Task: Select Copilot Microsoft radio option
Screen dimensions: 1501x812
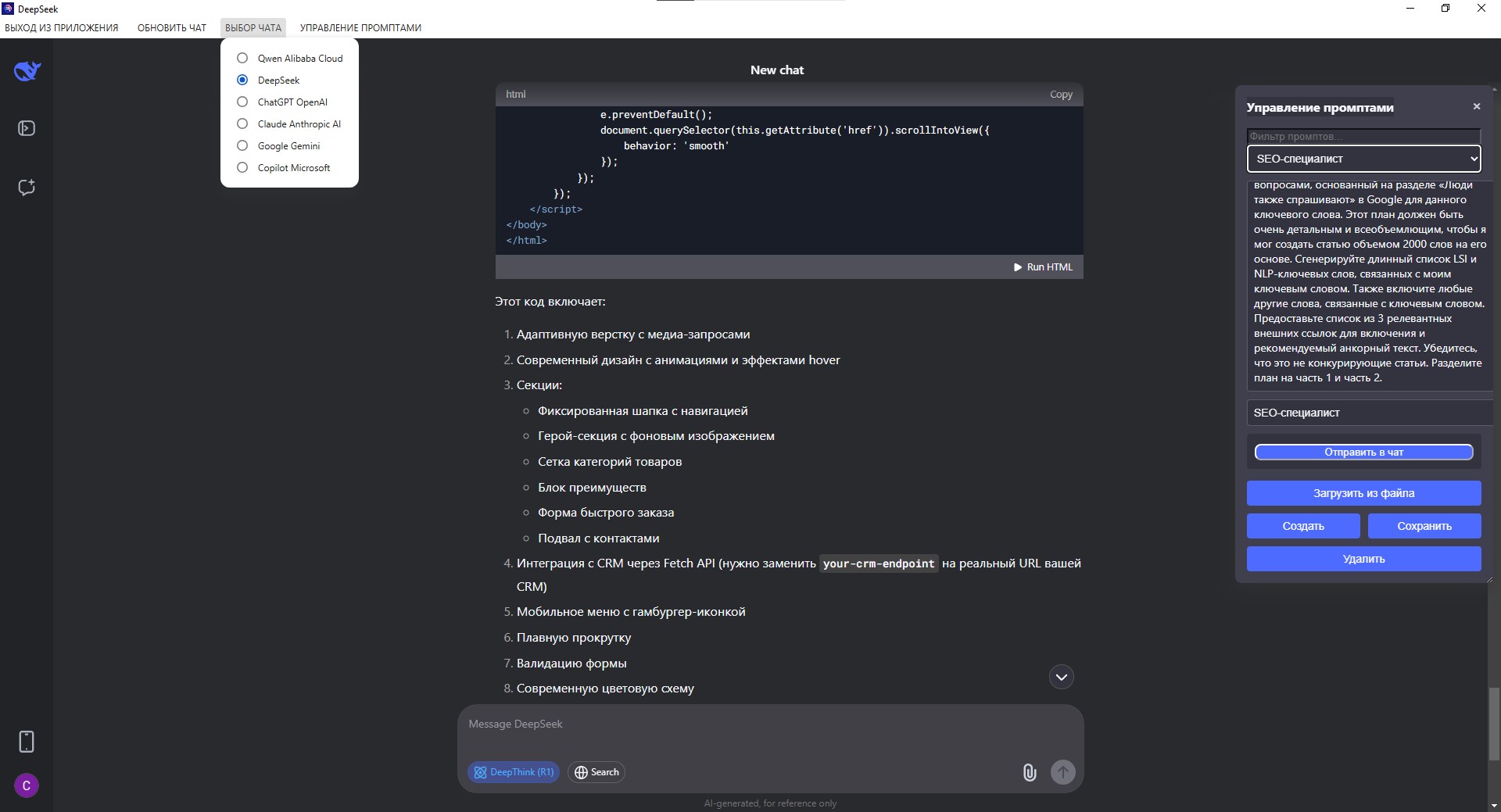Action: 242,167
